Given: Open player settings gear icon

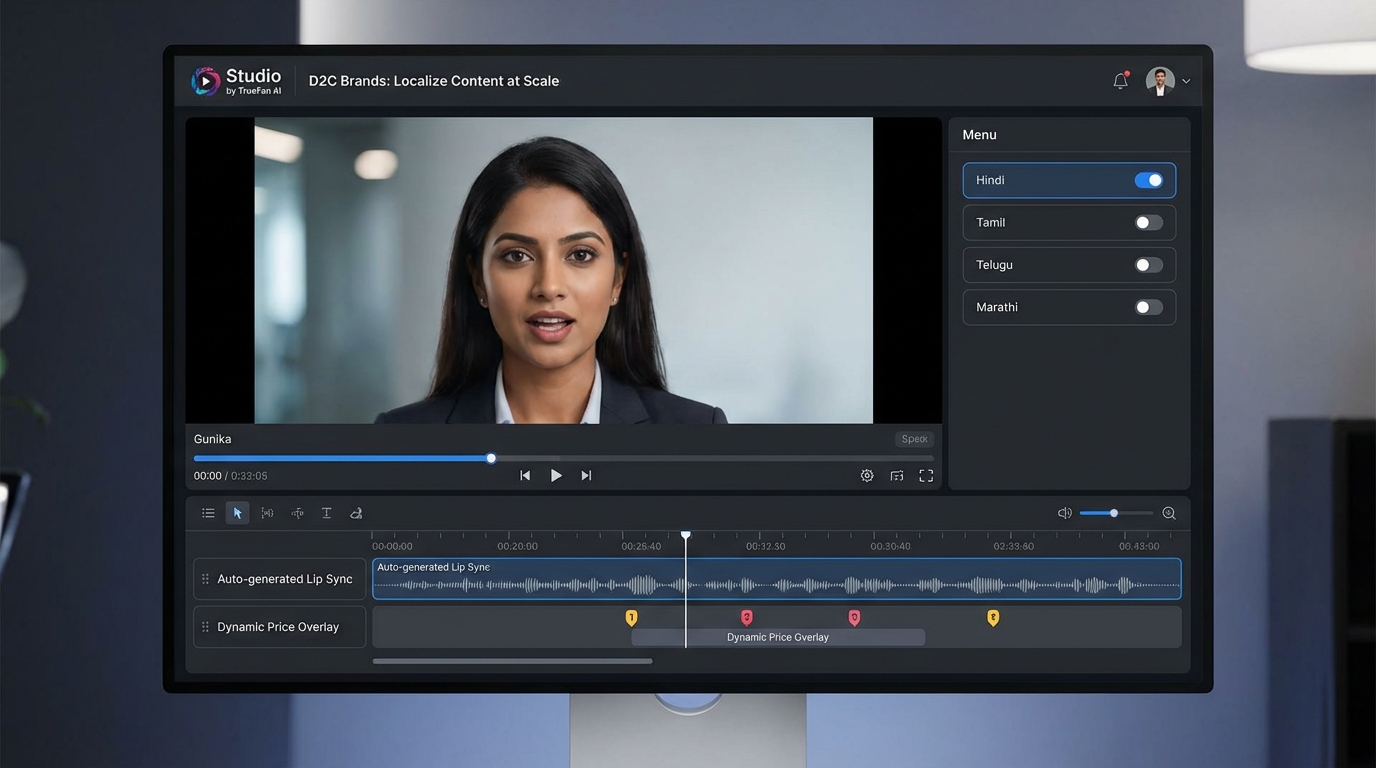Looking at the screenshot, I should click(x=867, y=476).
